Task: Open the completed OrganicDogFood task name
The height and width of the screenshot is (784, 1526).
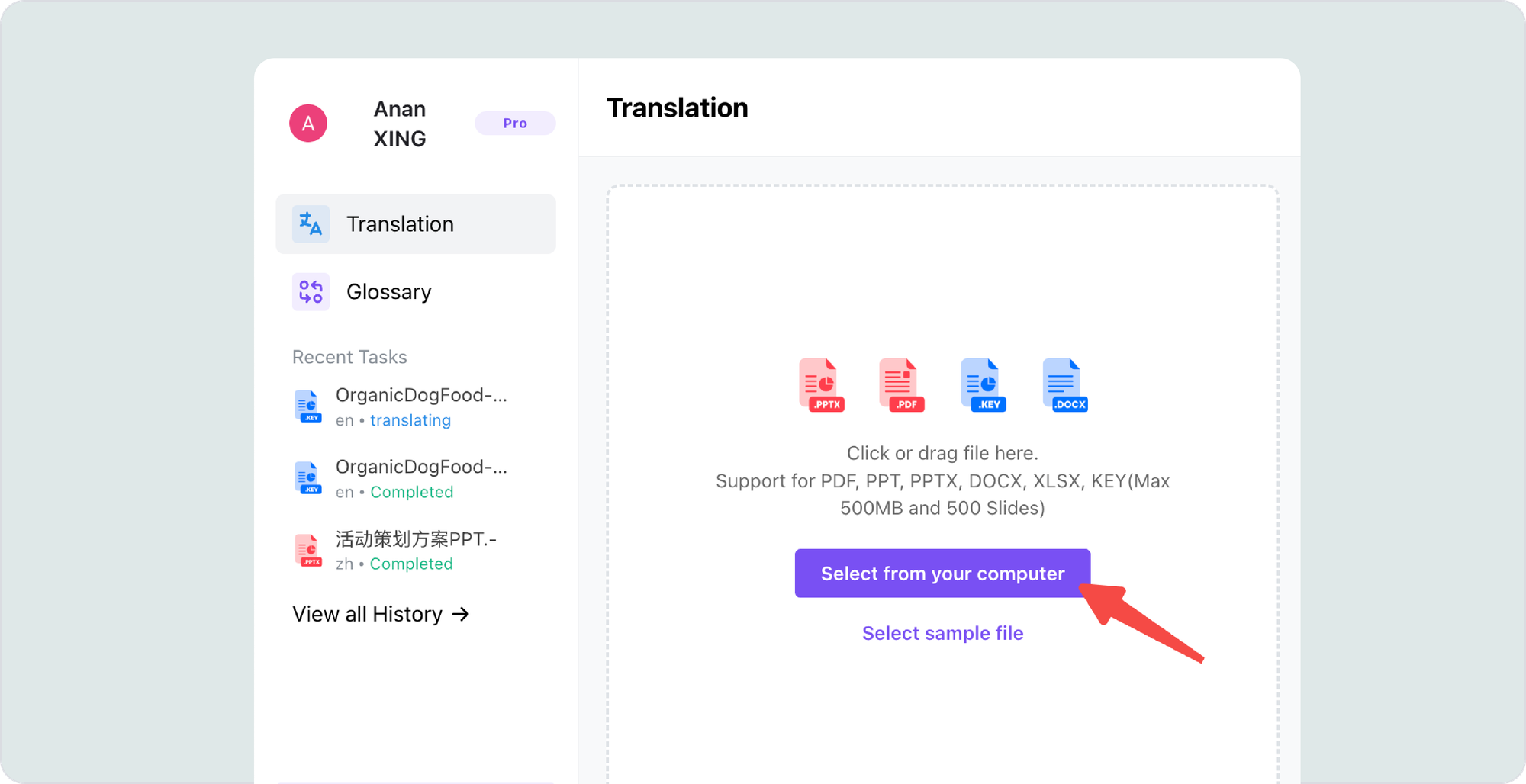Action: (x=420, y=468)
